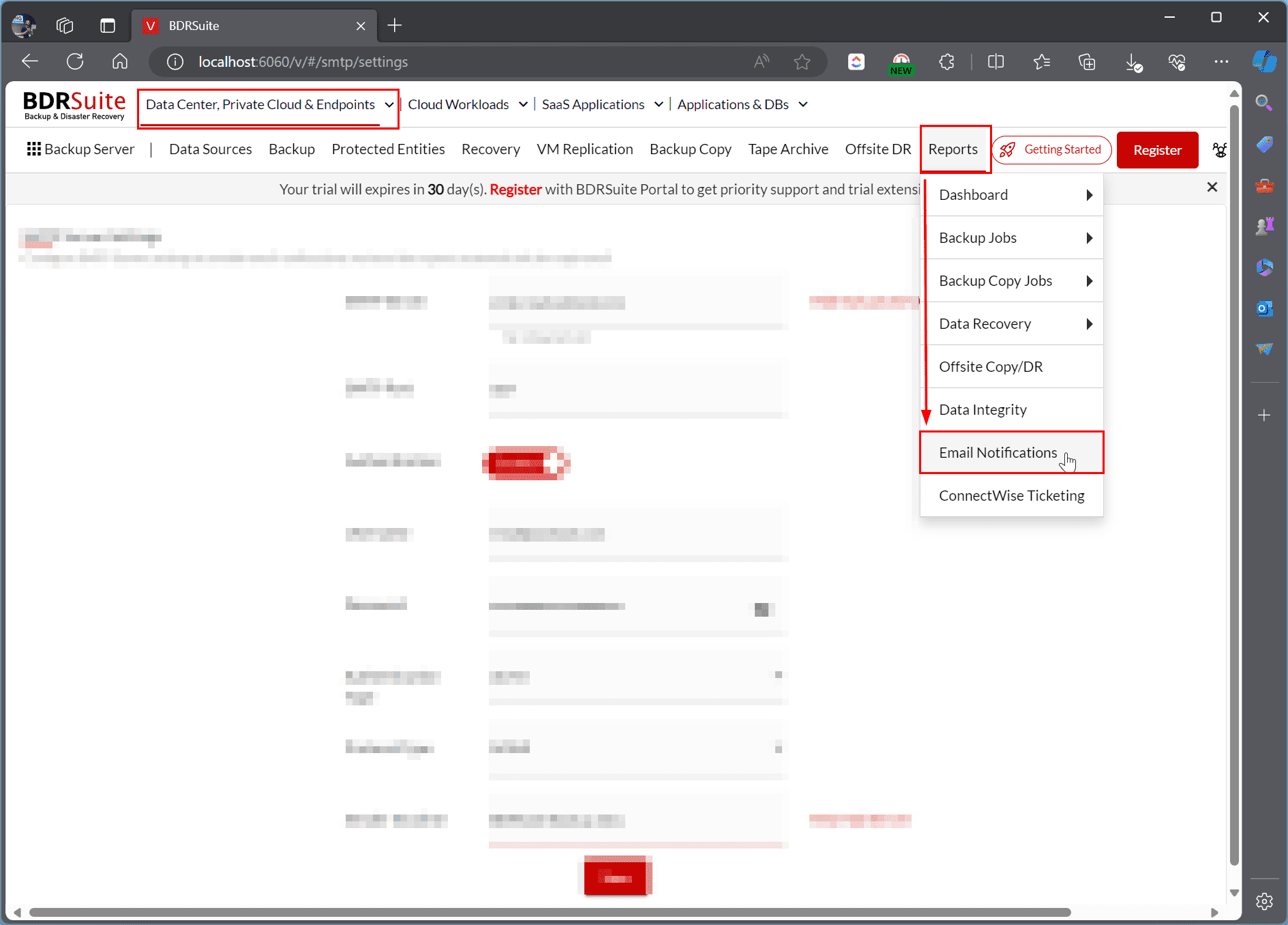1288x925 pixels.
Task: Click the Getting Started button
Action: [x=1051, y=149]
